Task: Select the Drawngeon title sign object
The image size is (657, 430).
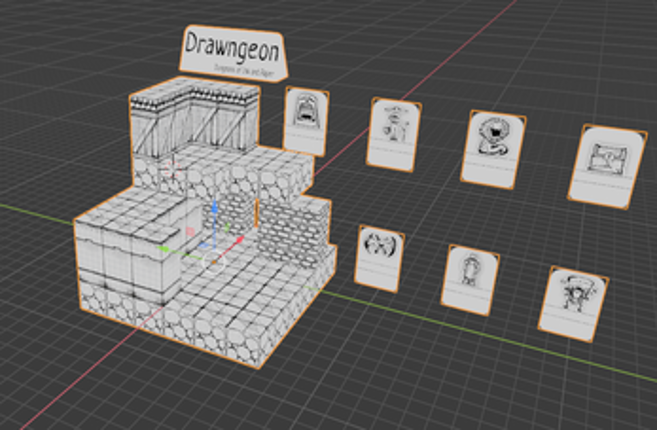Action: [233, 54]
